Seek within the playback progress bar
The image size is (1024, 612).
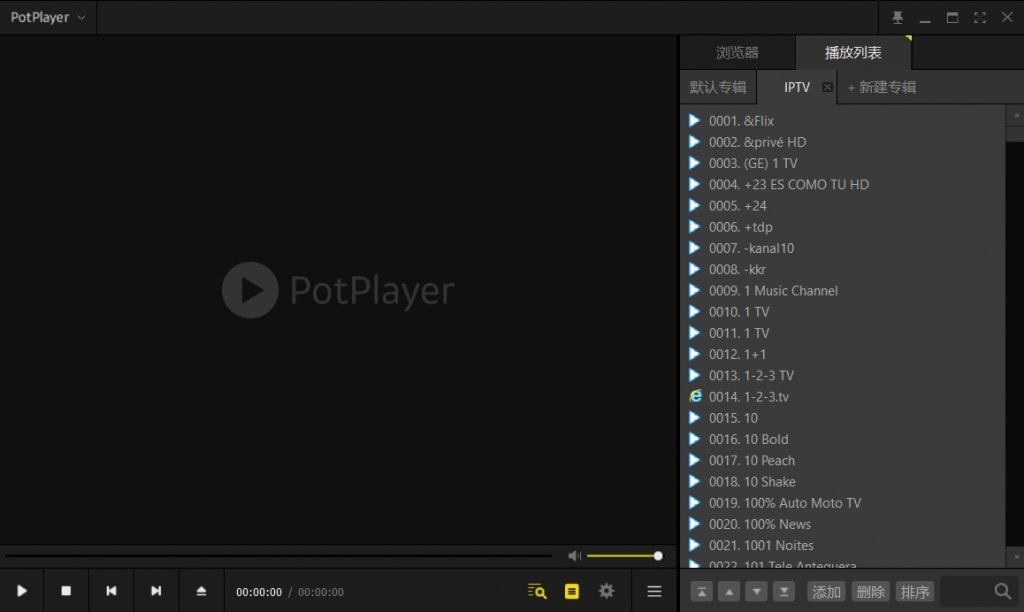[x=278, y=556]
